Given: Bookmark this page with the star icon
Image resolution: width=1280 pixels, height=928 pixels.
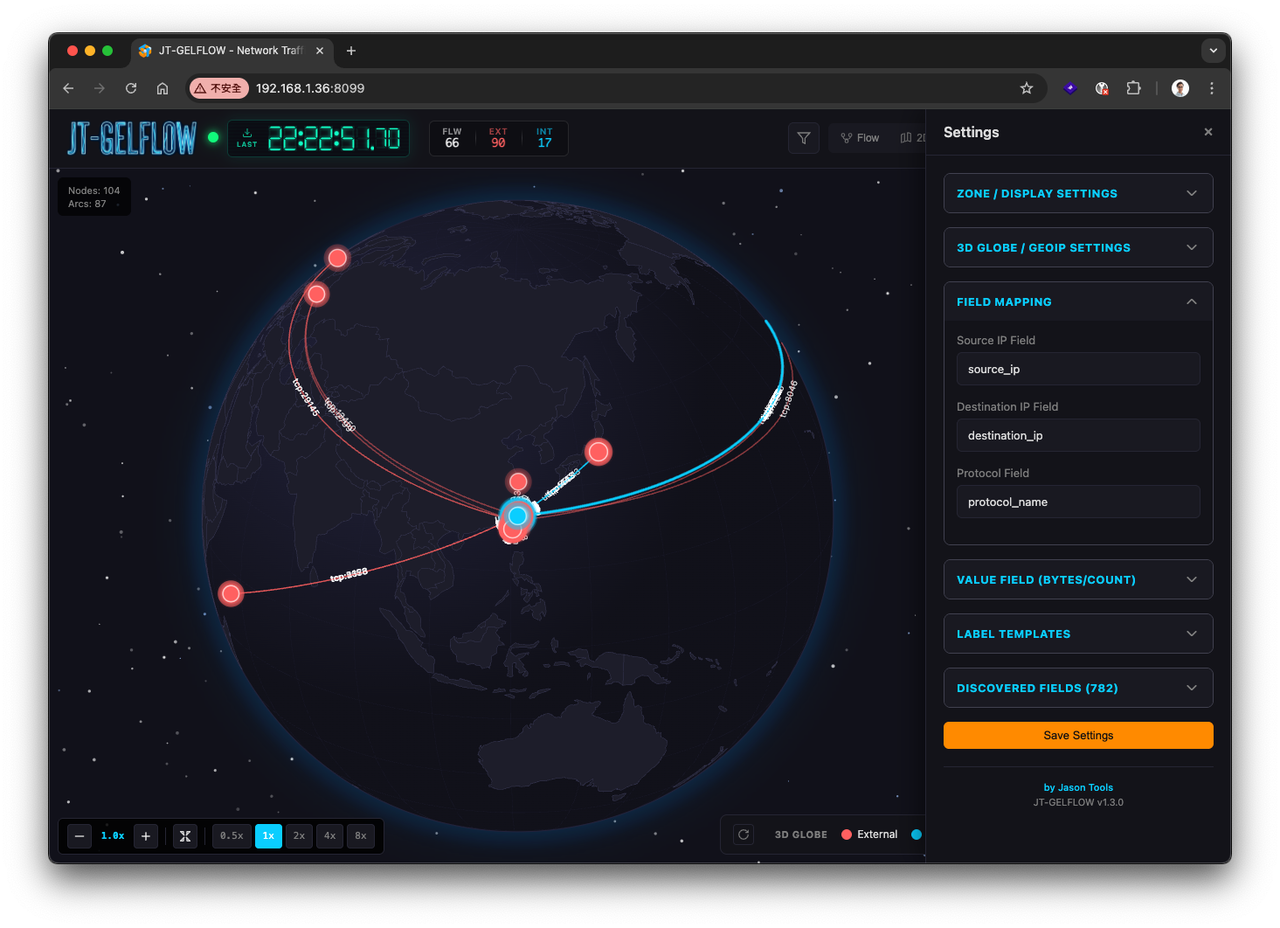Looking at the screenshot, I should (1026, 88).
